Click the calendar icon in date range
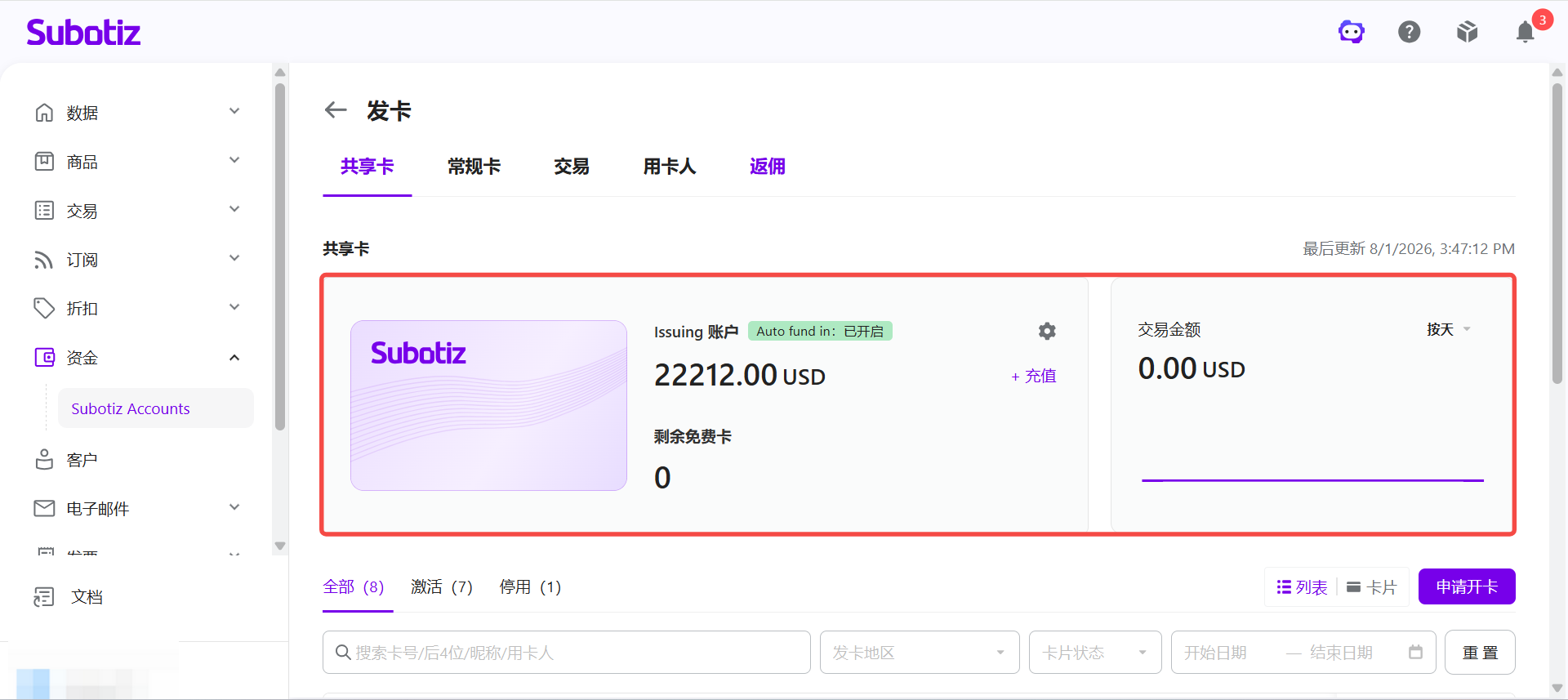The width and height of the screenshot is (1568, 700). [x=1415, y=652]
